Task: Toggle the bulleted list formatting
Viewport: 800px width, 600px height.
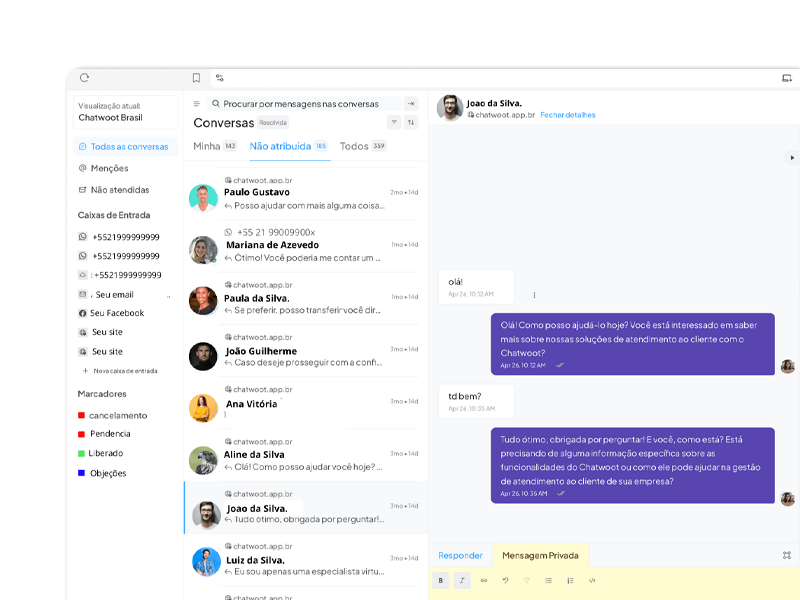Action: pos(548,580)
